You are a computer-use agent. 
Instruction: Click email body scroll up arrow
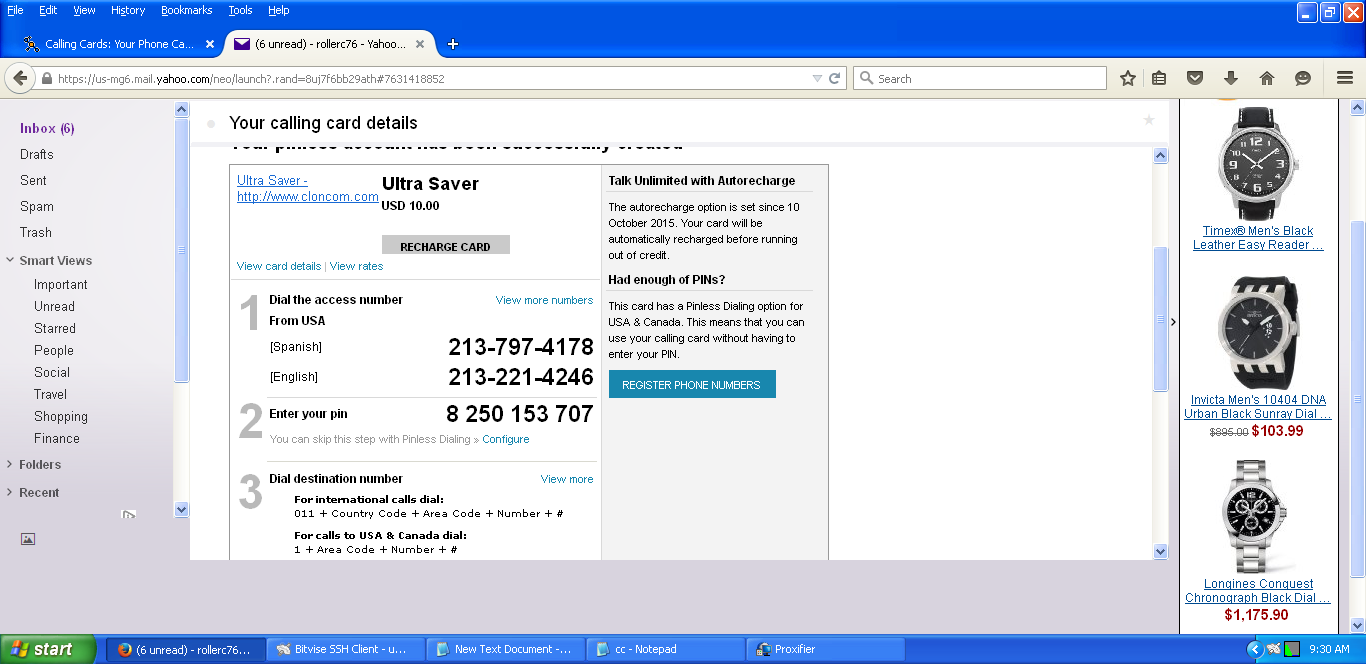point(1160,155)
